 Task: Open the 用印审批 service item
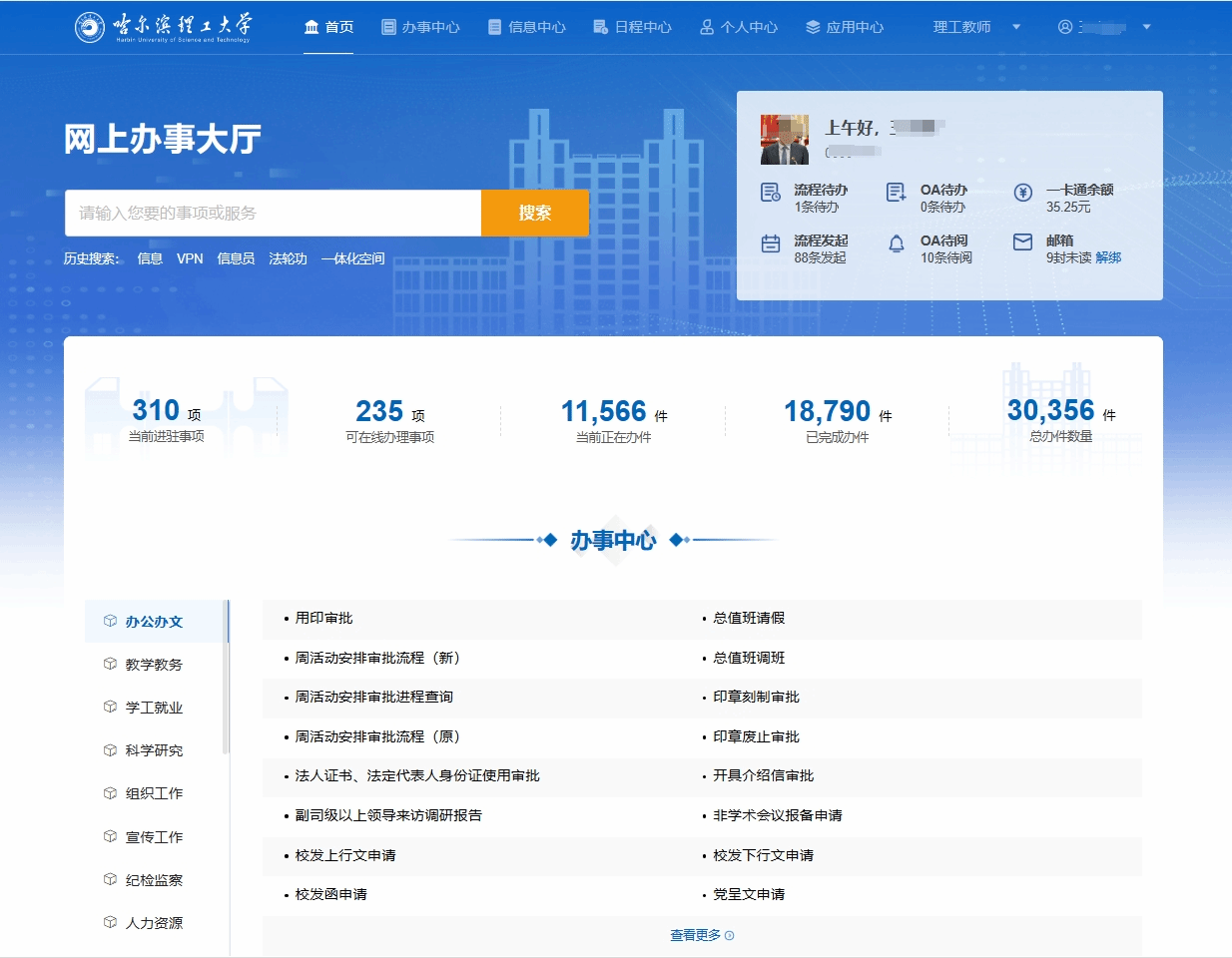(324, 618)
